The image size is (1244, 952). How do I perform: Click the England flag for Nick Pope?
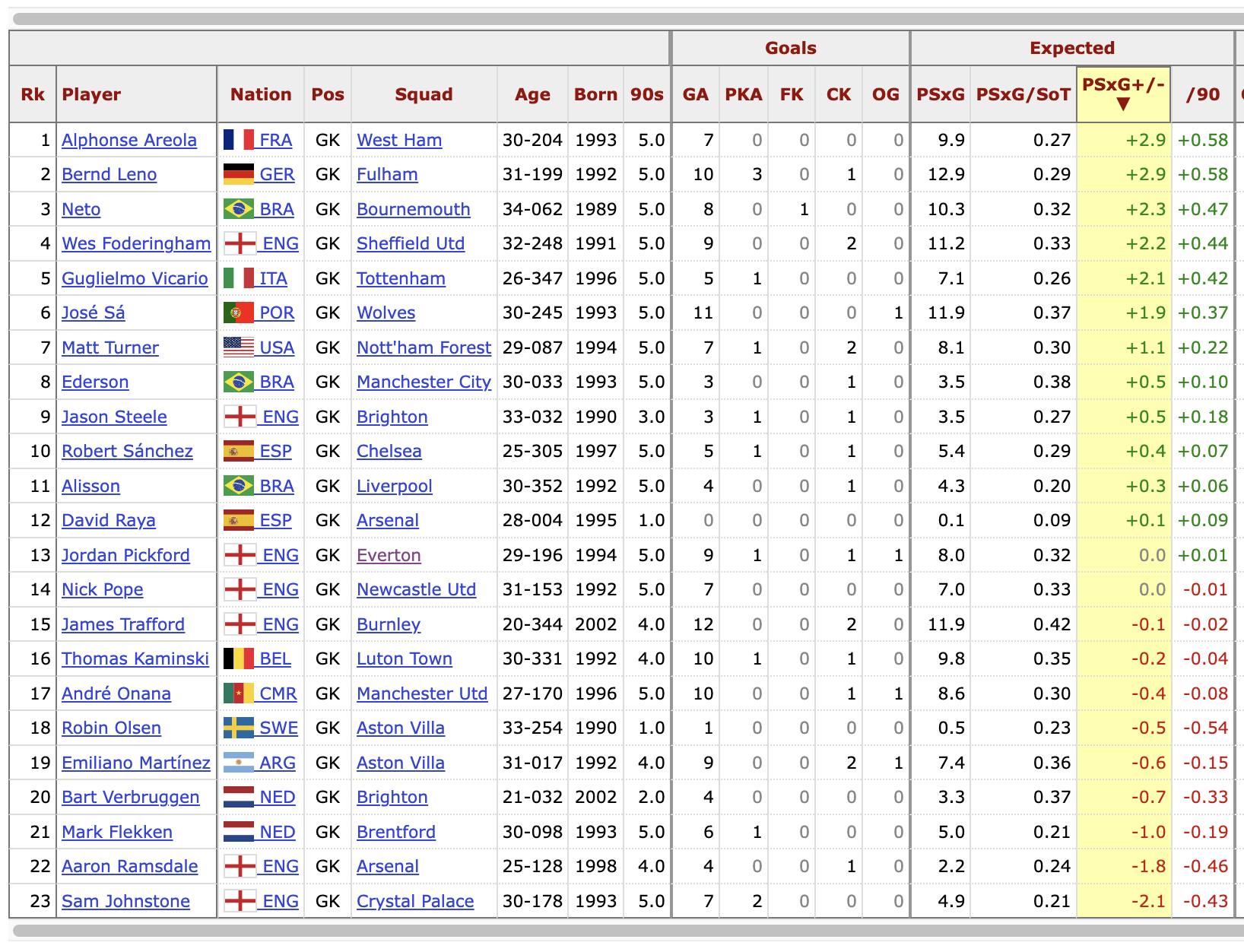coord(240,589)
